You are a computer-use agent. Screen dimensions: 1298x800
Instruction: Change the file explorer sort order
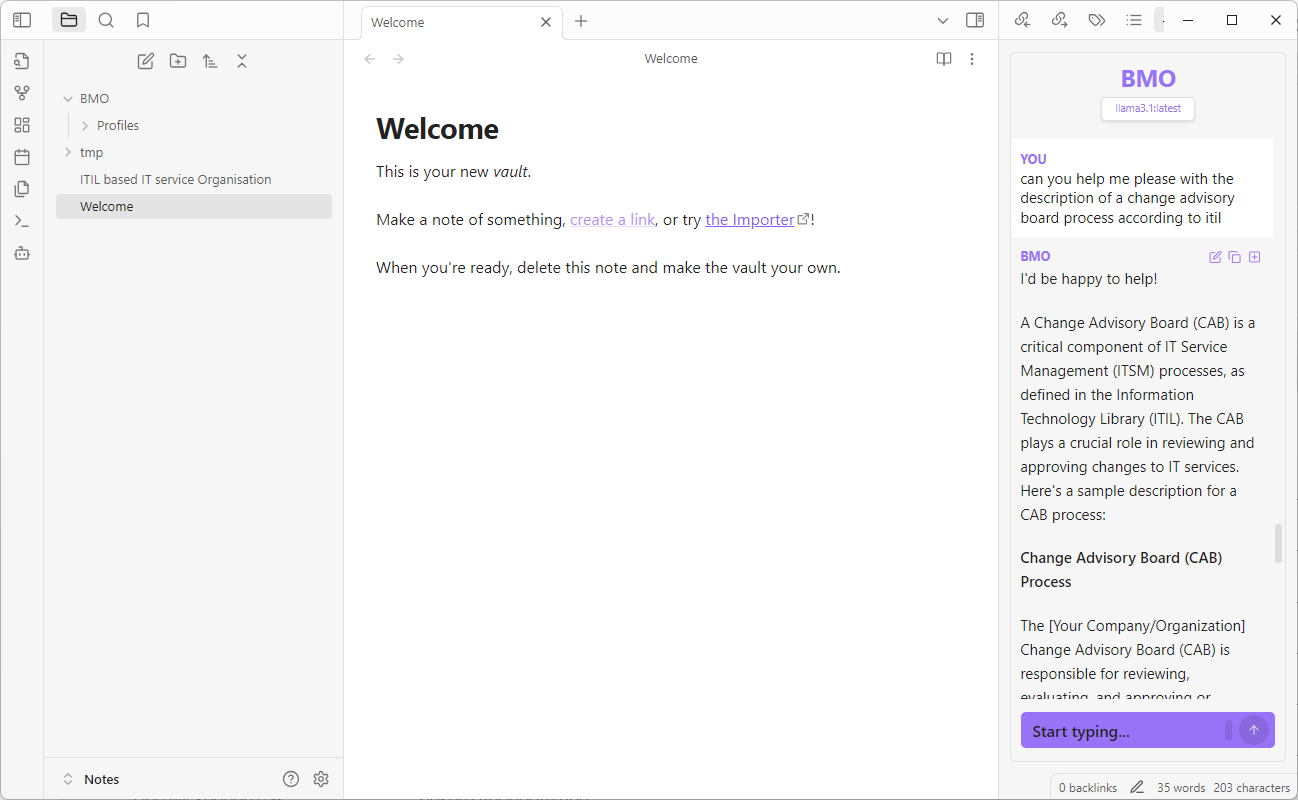tap(210, 61)
